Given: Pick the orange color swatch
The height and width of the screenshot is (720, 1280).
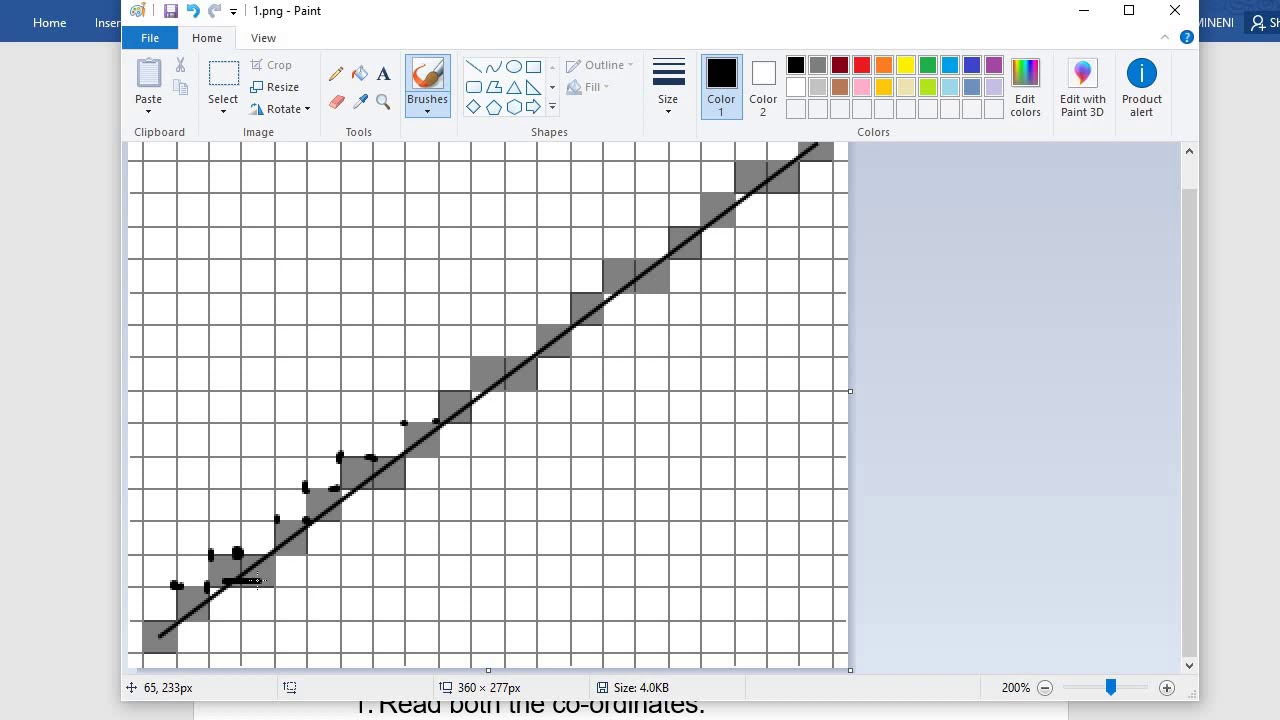Looking at the screenshot, I should [x=884, y=66].
